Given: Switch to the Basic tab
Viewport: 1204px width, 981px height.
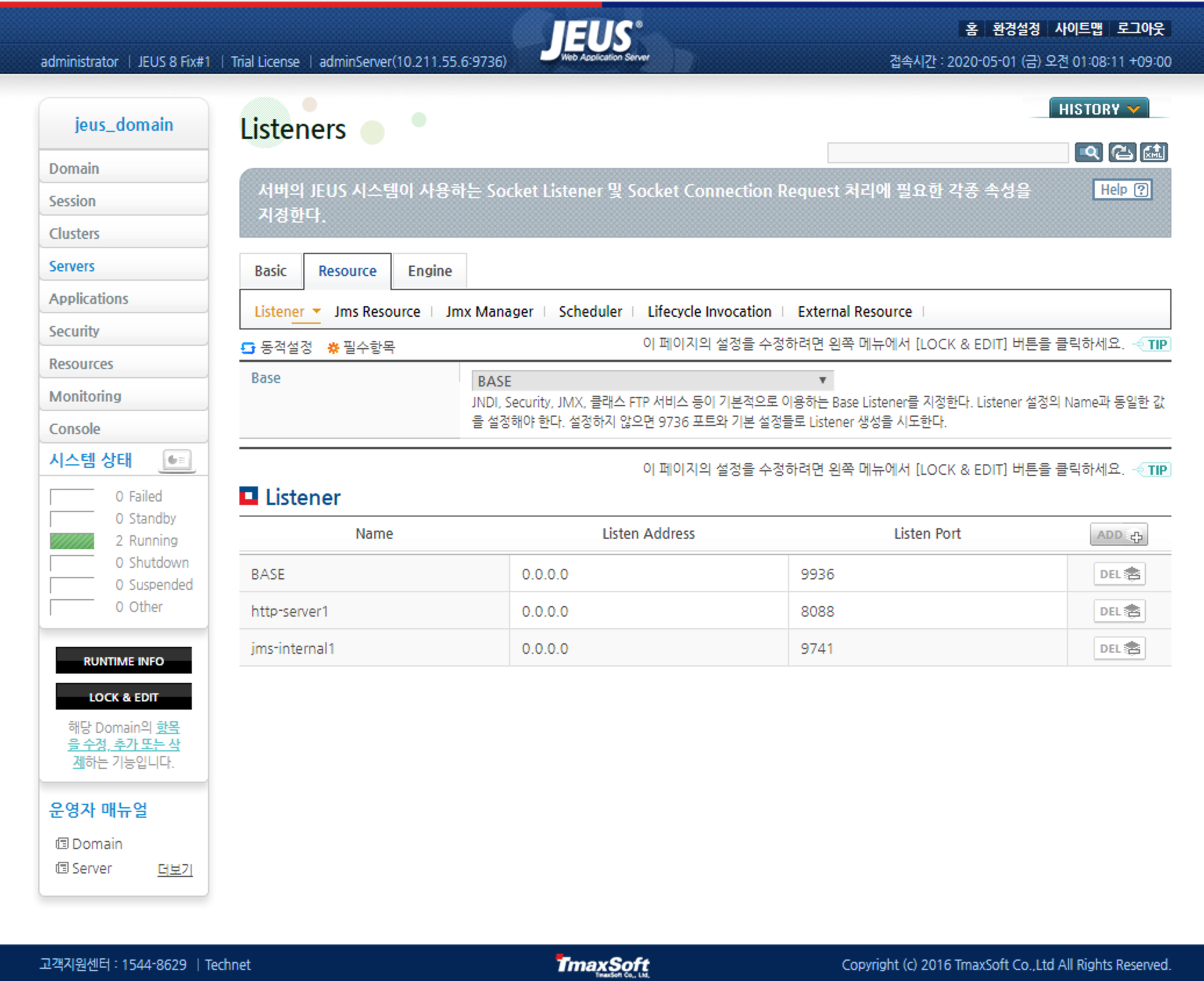Looking at the screenshot, I should 270,271.
